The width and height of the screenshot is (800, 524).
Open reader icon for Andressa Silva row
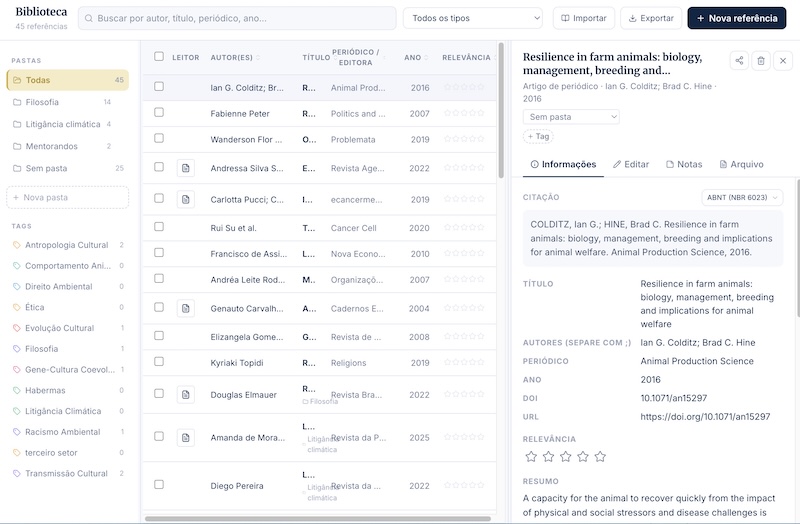(x=186, y=168)
